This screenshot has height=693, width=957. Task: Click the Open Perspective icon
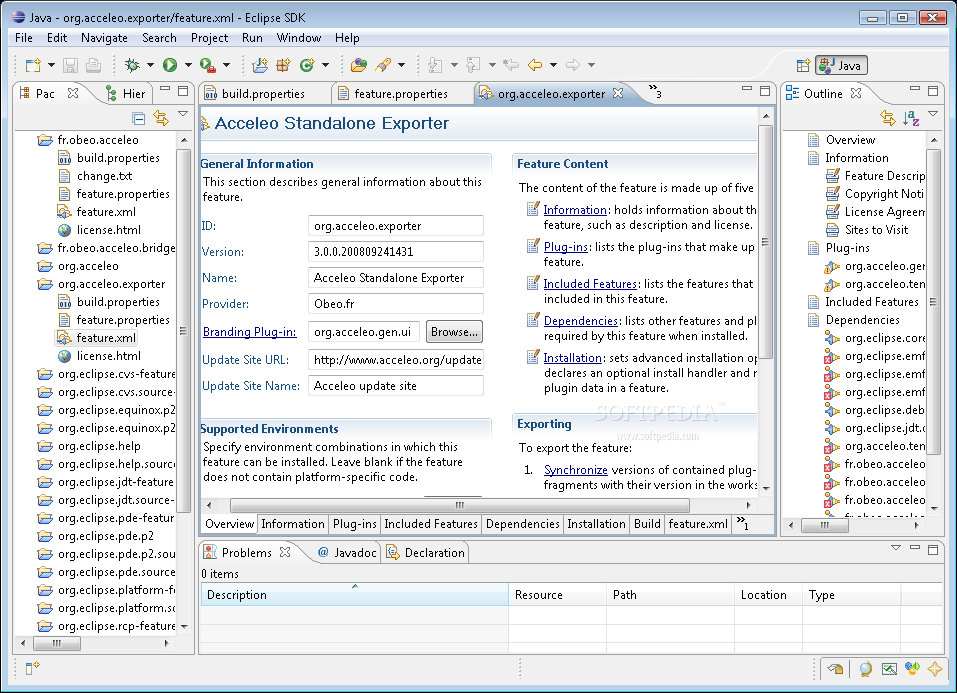point(803,65)
